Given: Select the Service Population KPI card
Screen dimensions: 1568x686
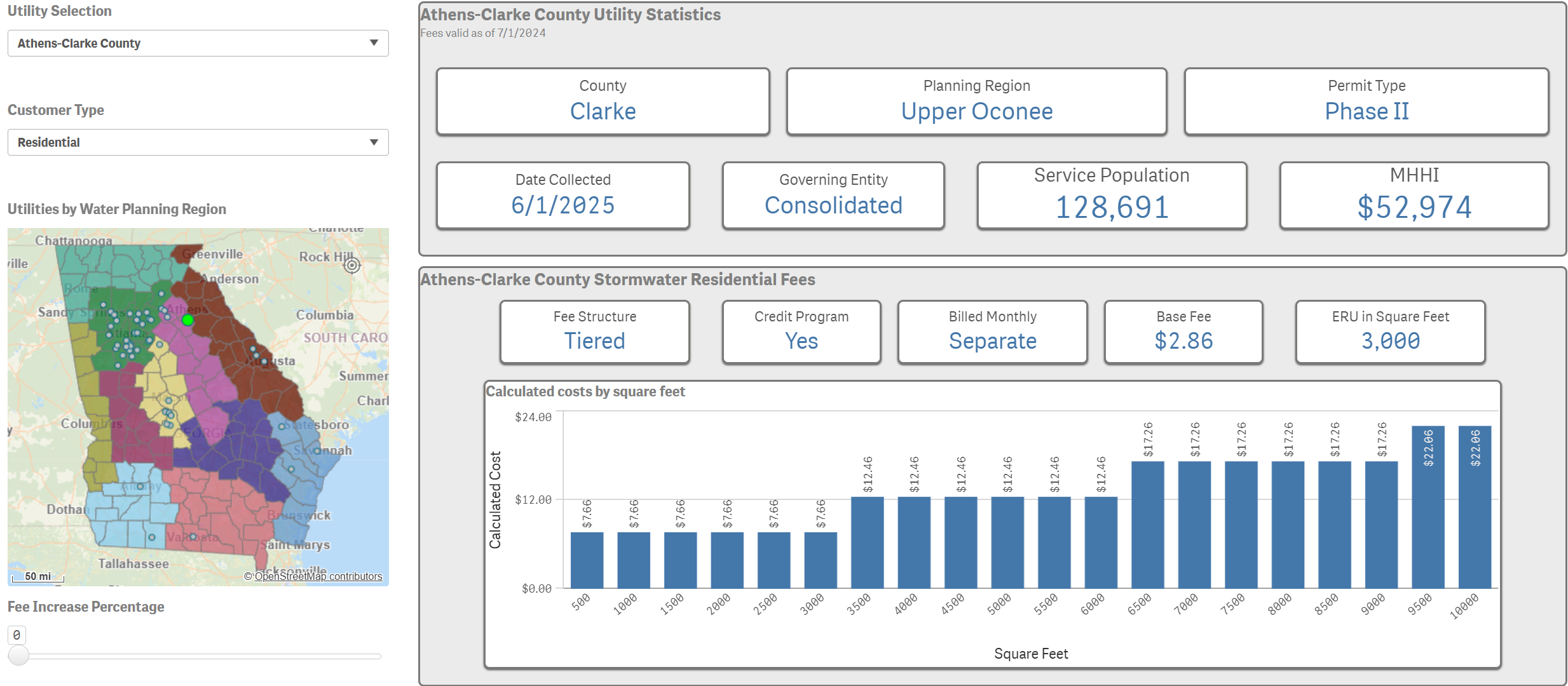Looking at the screenshot, I should click(x=1111, y=195).
